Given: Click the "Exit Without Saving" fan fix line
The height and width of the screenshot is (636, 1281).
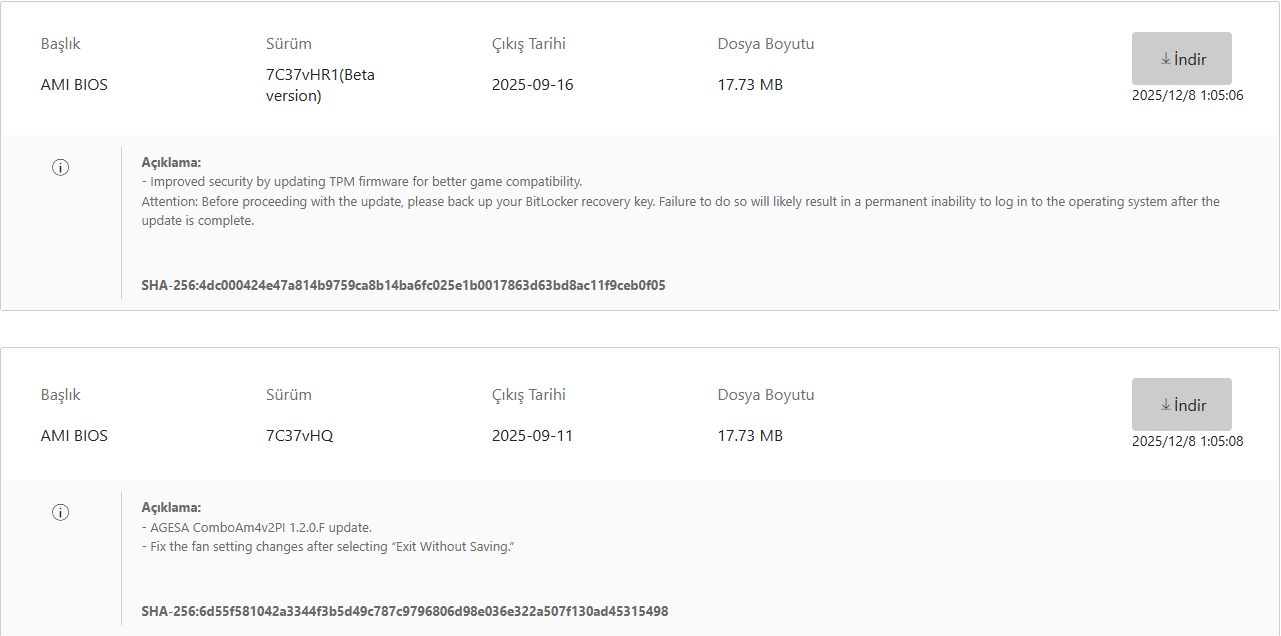Looking at the screenshot, I should pos(328,547).
